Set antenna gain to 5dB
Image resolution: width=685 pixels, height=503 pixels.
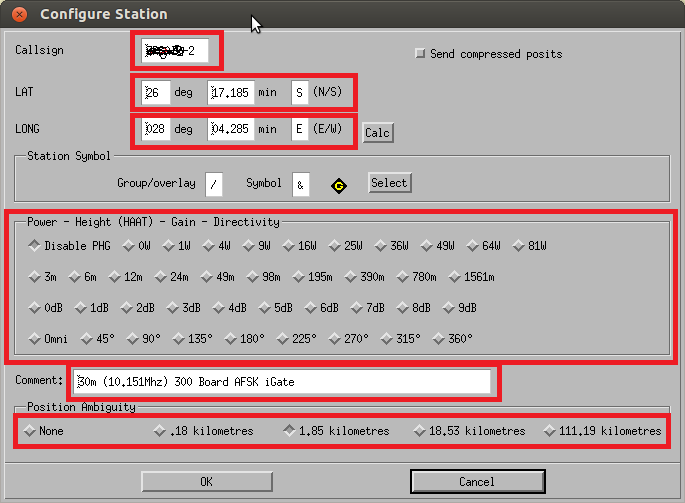pos(275,308)
